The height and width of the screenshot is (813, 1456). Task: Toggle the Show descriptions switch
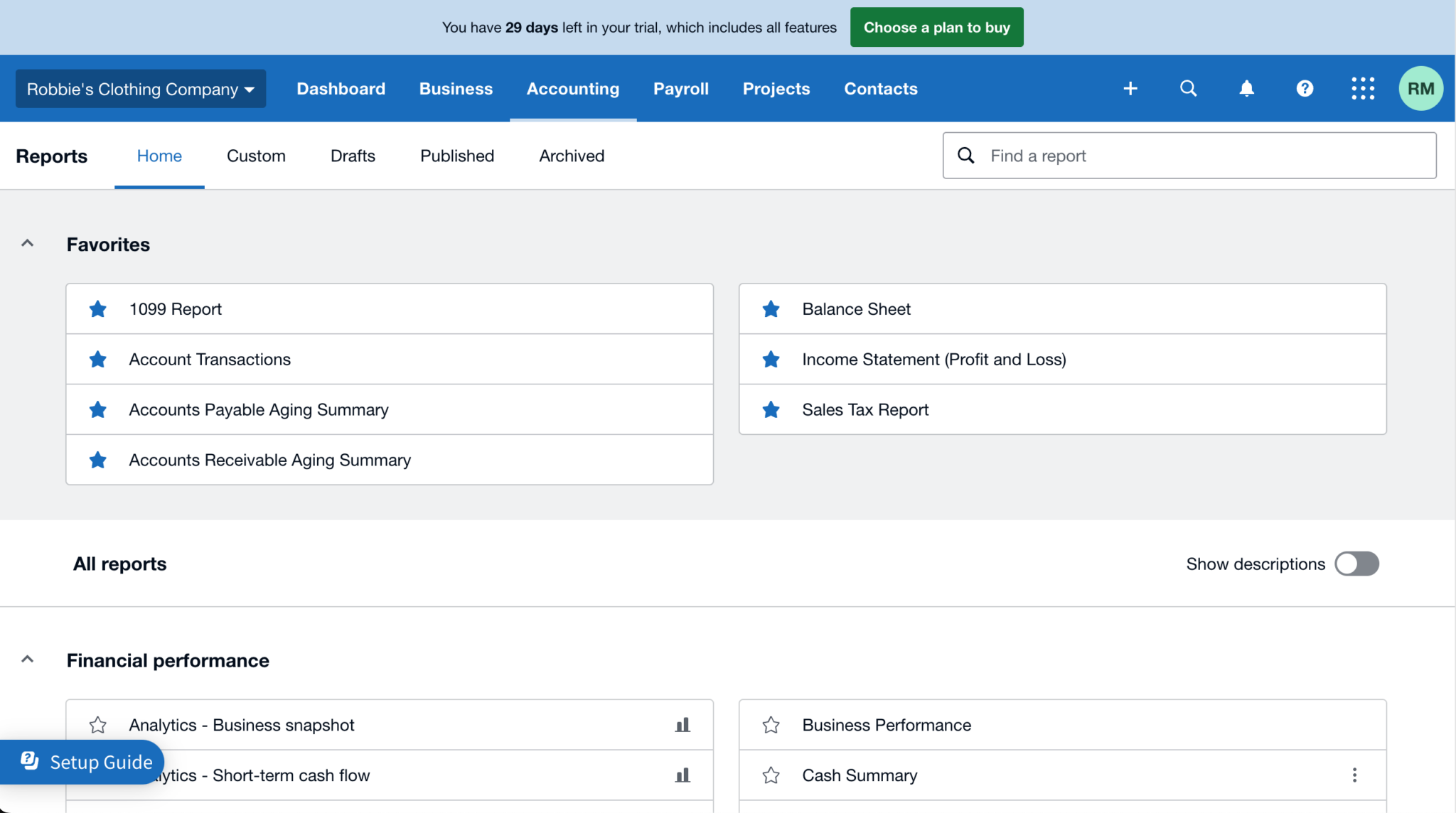coord(1356,564)
